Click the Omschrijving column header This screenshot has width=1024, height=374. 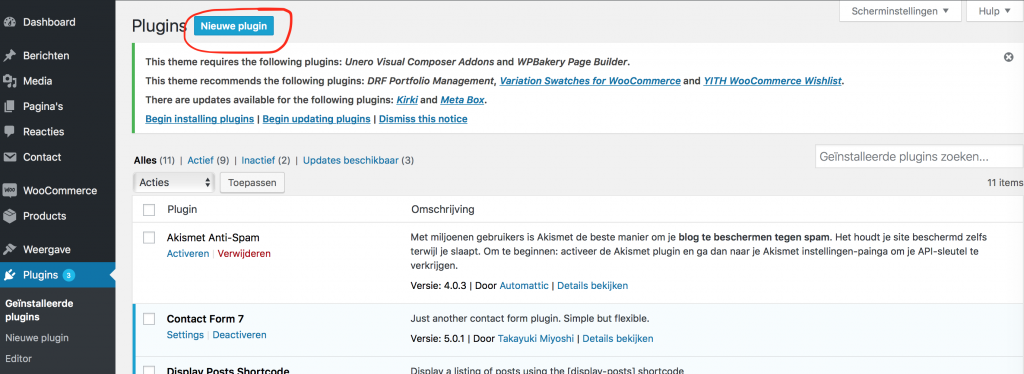pos(442,210)
